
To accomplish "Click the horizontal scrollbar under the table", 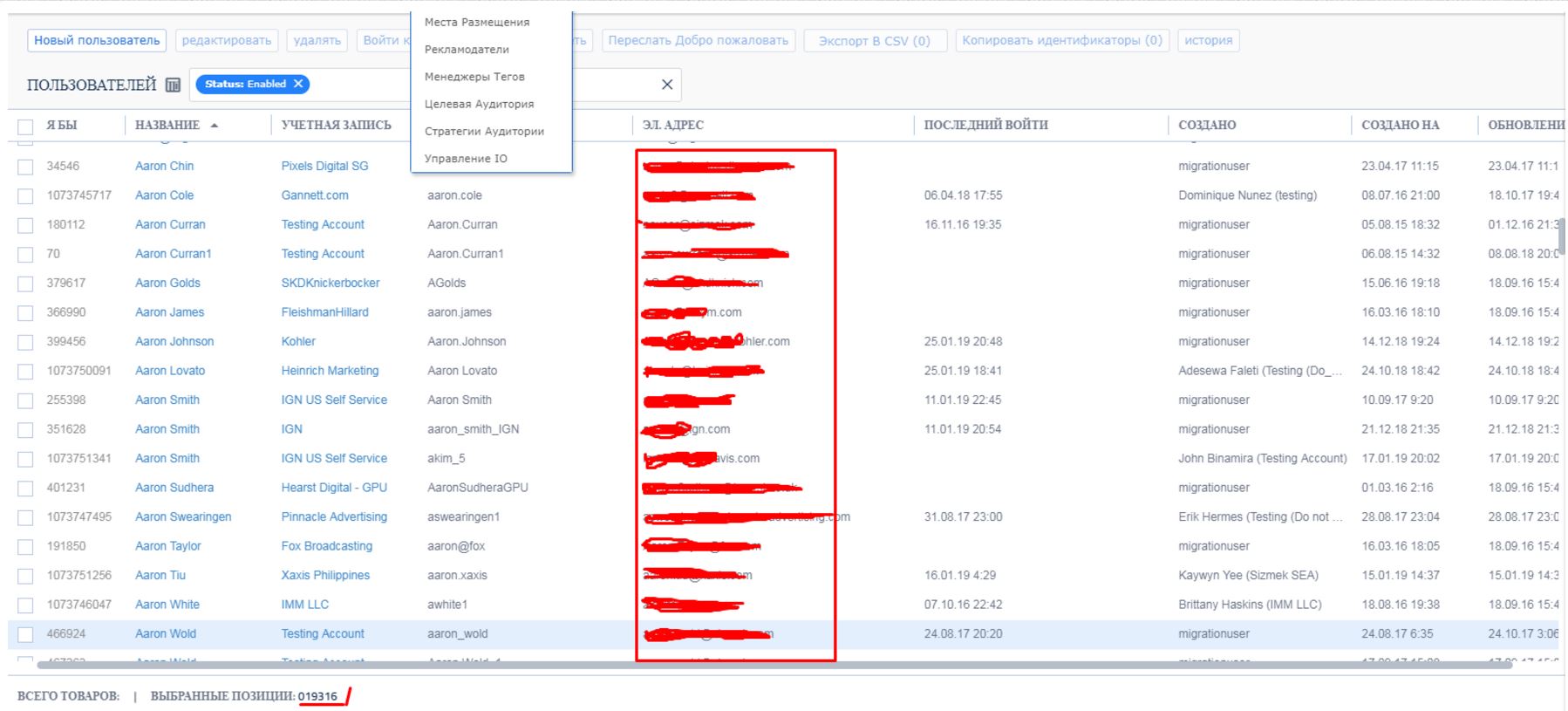I will click(774, 665).
